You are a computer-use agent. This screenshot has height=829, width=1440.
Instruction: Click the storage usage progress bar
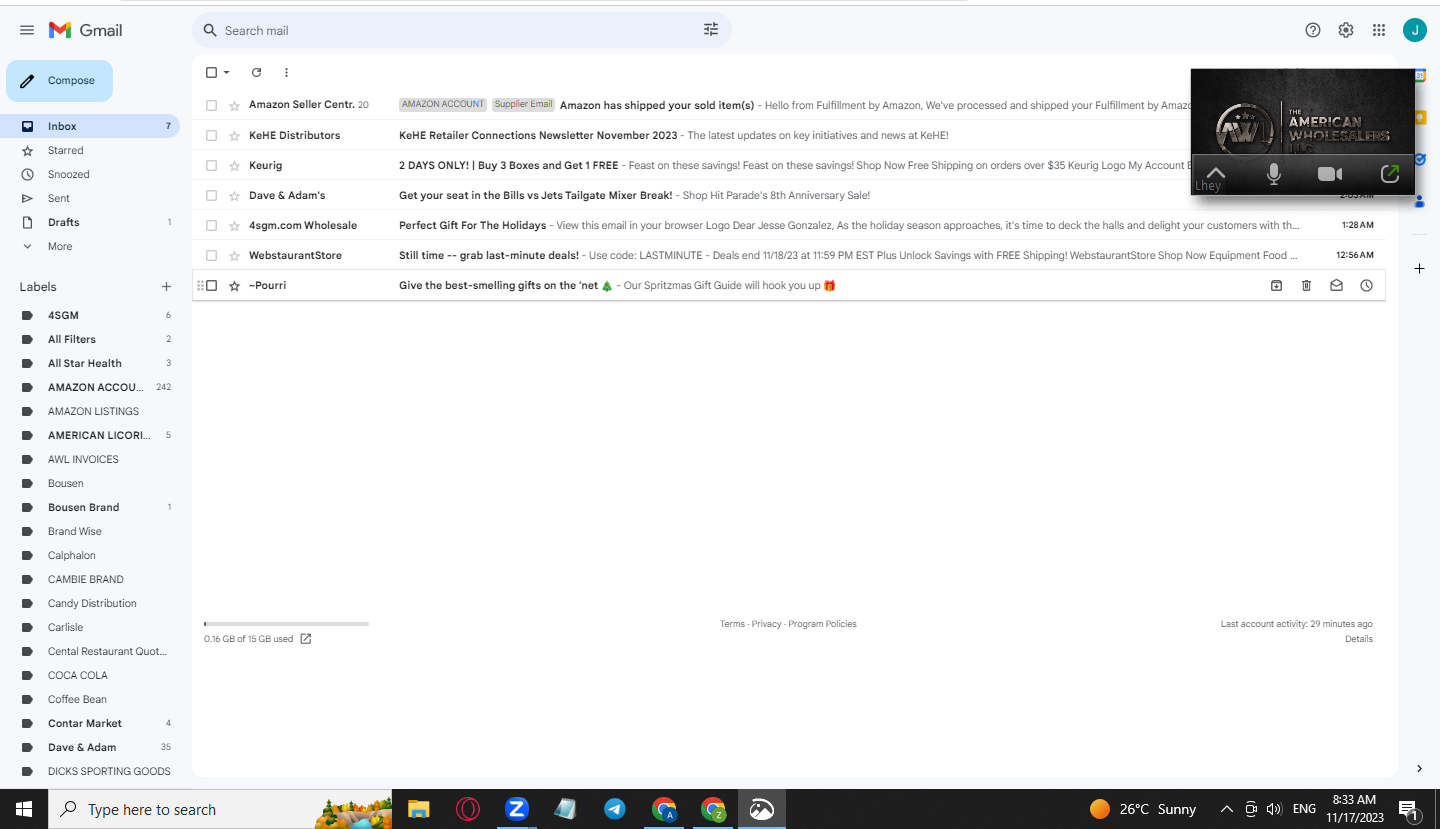point(286,624)
